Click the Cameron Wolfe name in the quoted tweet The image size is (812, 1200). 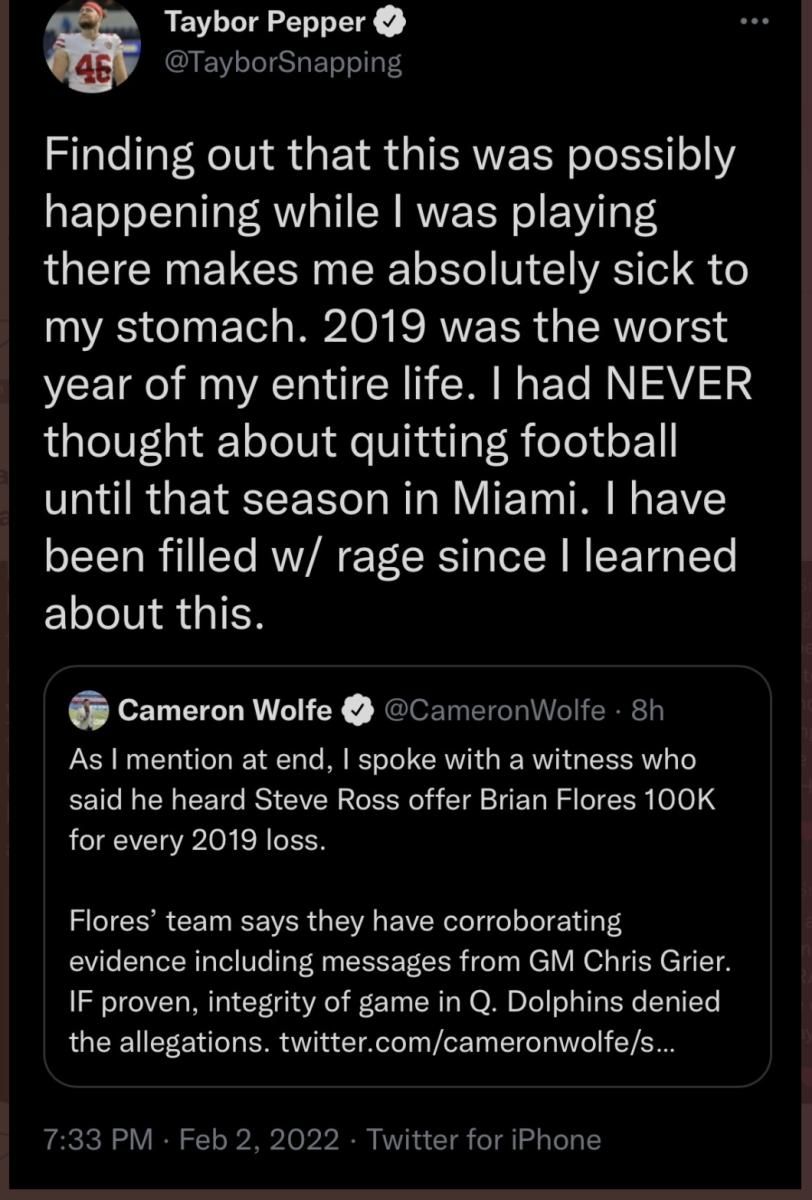point(224,710)
